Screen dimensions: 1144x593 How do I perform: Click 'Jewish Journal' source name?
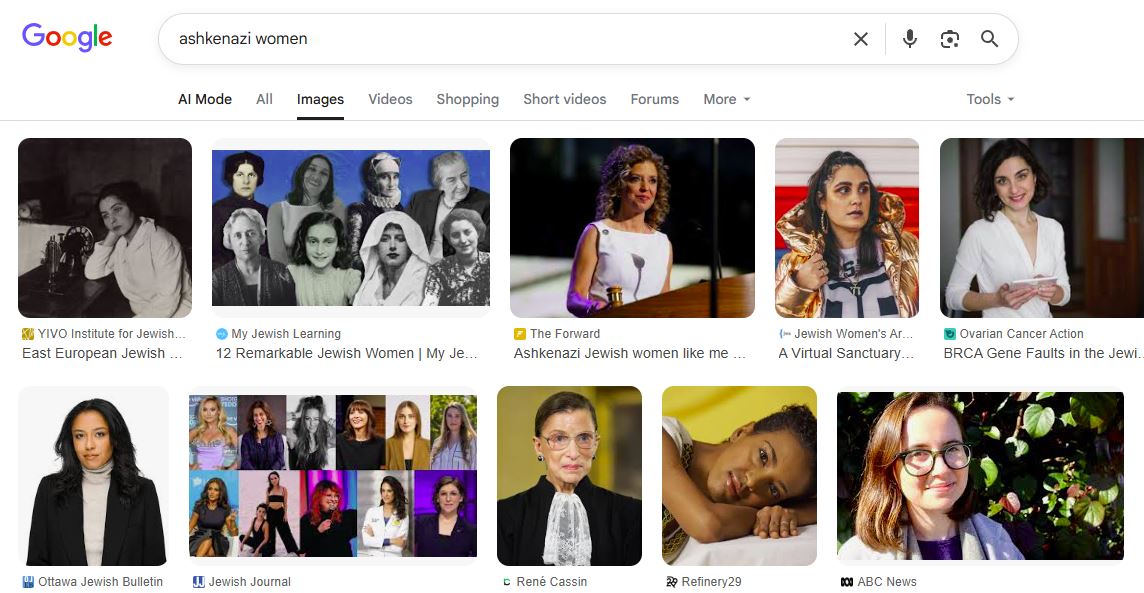[250, 582]
